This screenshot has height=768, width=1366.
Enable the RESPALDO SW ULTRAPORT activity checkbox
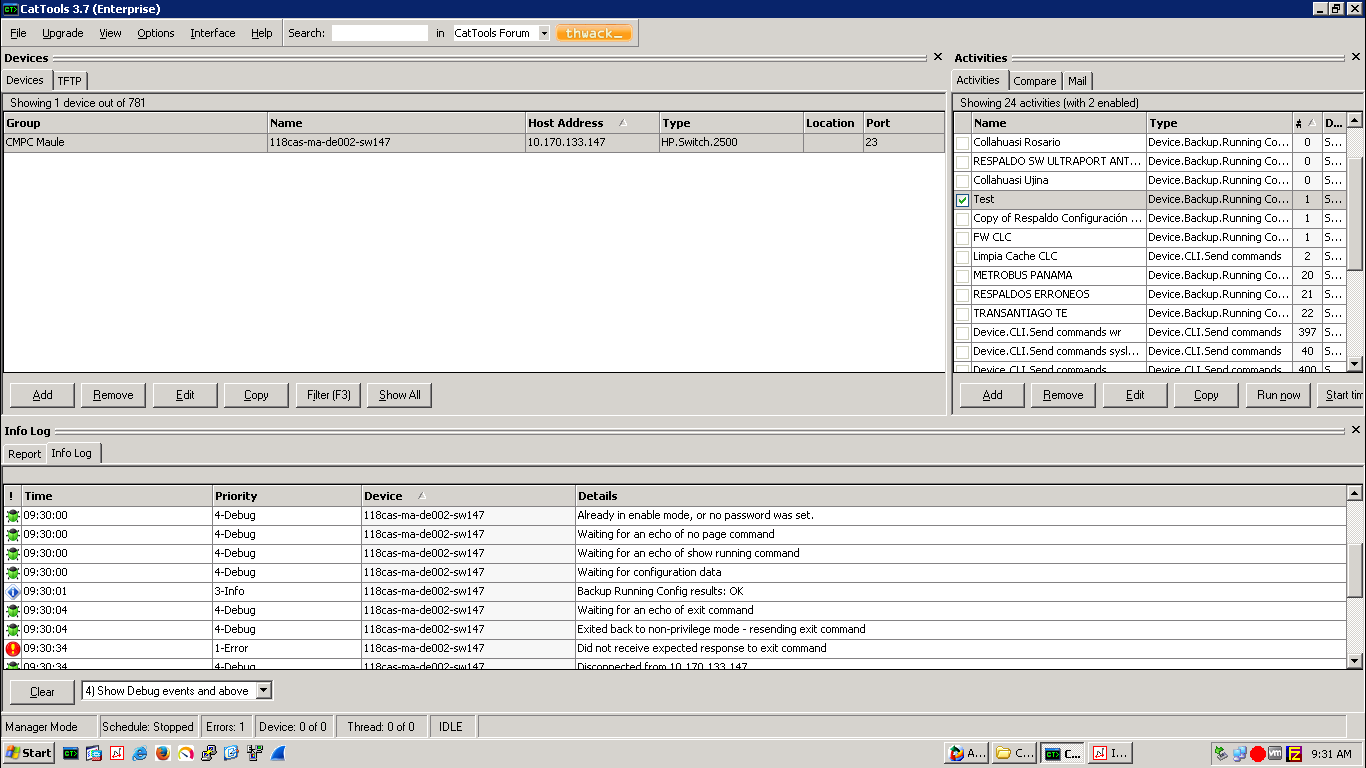[962, 162]
